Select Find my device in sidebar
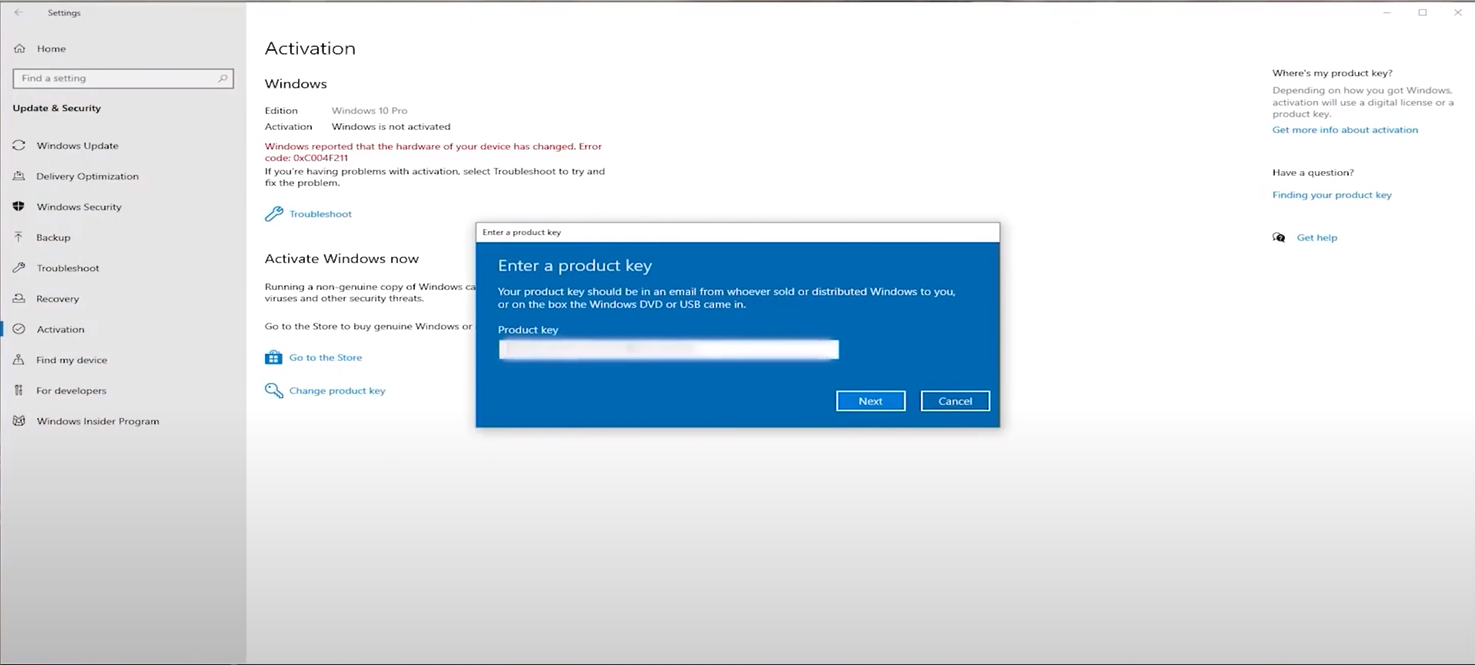 point(72,360)
